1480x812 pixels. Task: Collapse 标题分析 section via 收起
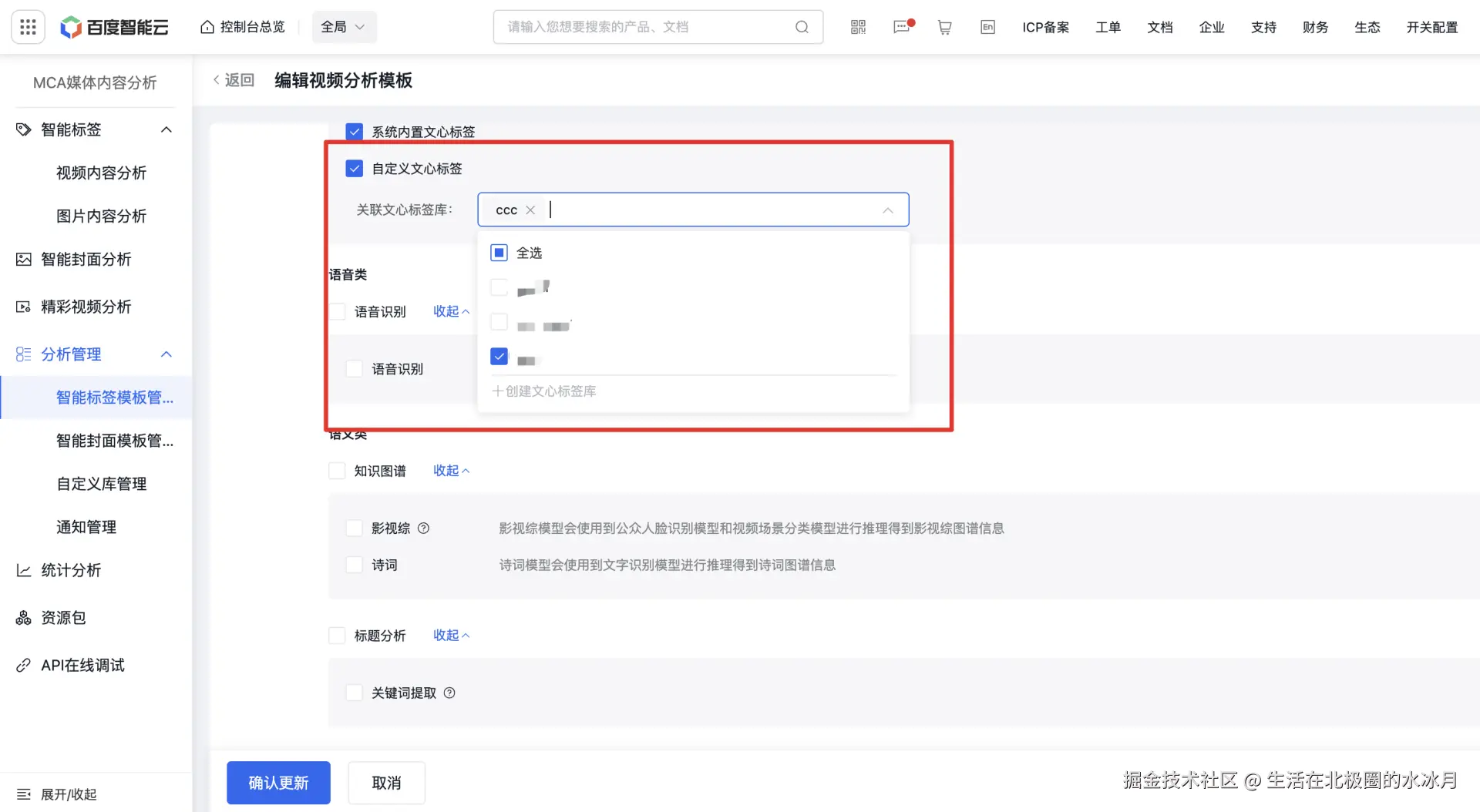pos(451,636)
